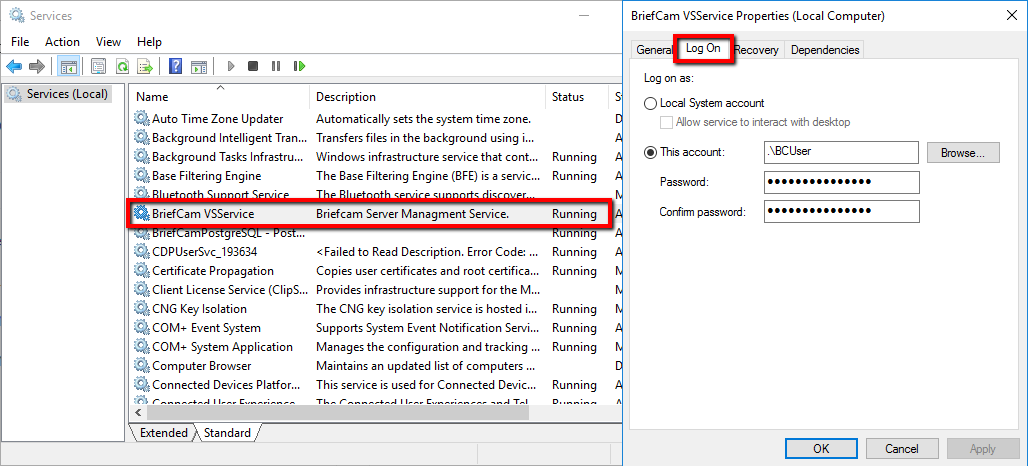The width and height of the screenshot is (1028, 466).
Task: Click gear icon of BriefCam VSService row
Action: point(142,214)
